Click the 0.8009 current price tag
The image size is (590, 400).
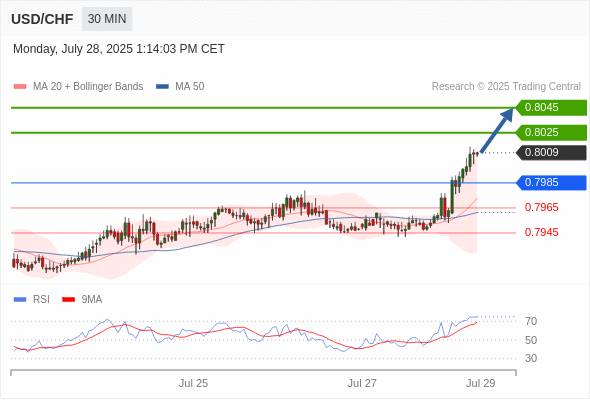(551, 152)
